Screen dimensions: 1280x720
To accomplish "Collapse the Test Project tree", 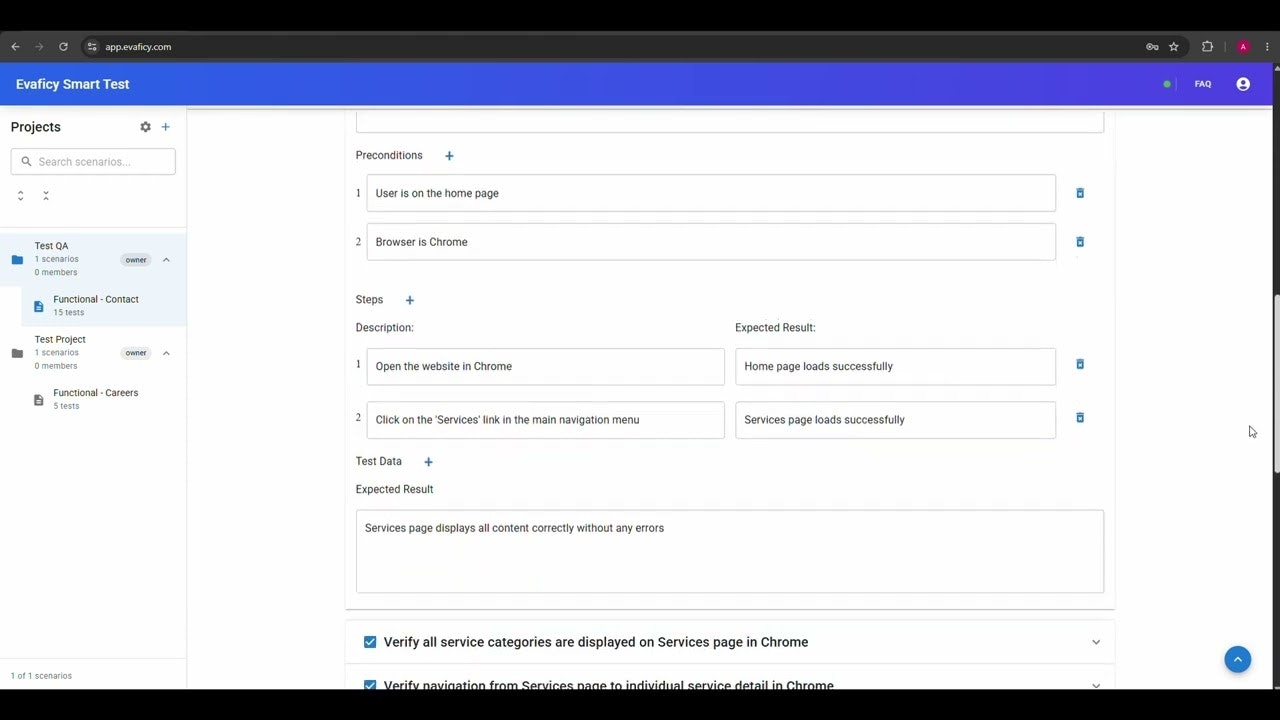I will (166, 353).
